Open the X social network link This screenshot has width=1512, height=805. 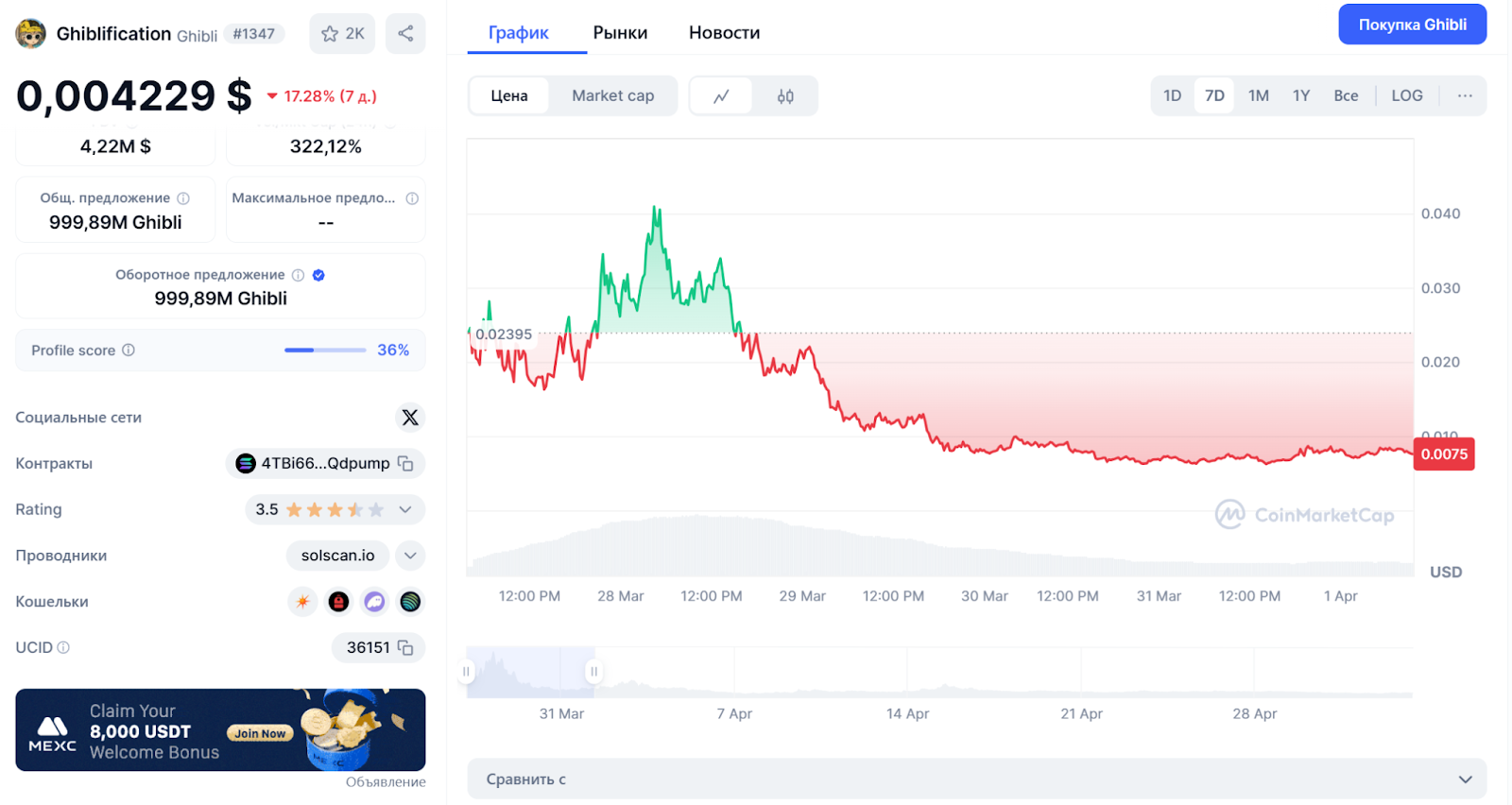point(410,418)
